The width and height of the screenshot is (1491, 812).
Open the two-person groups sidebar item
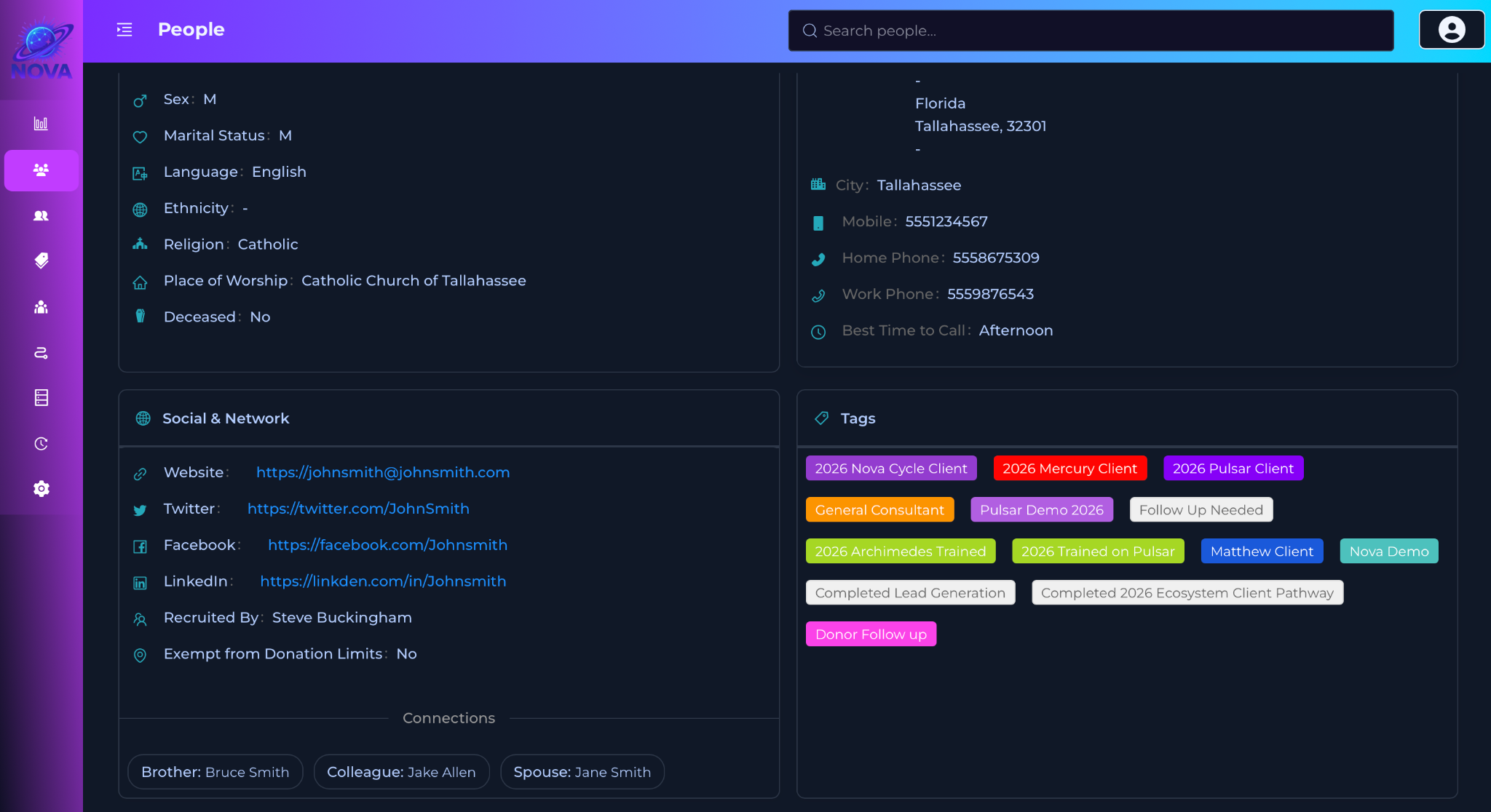41,215
